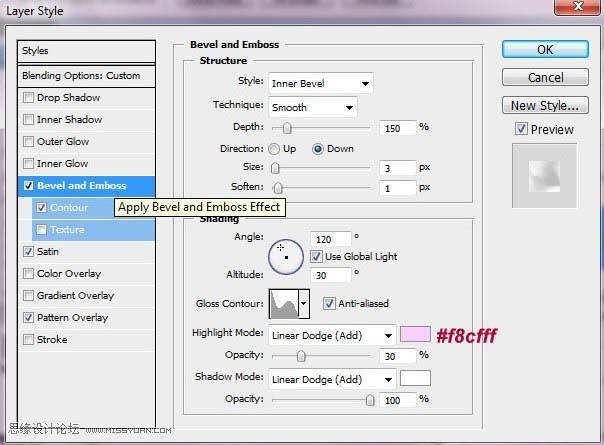The image size is (604, 445).
Task: Click the Depth value field 150
Action: click(x=398, y=128)
